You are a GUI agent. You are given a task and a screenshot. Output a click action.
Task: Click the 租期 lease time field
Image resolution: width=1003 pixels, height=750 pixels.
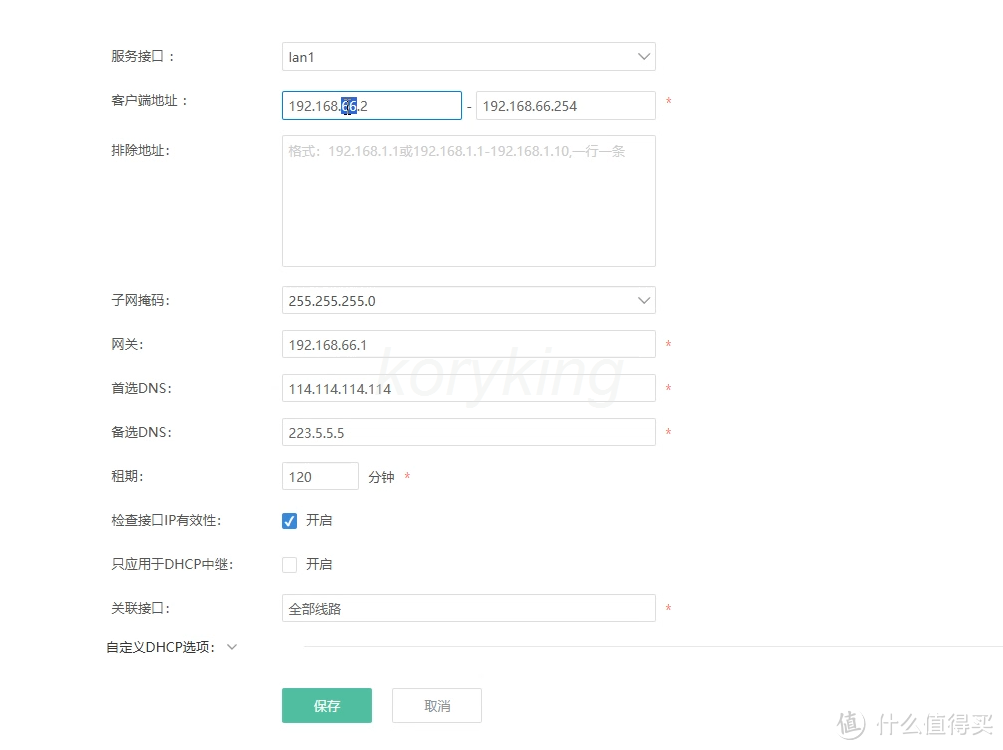coord(320,476)
